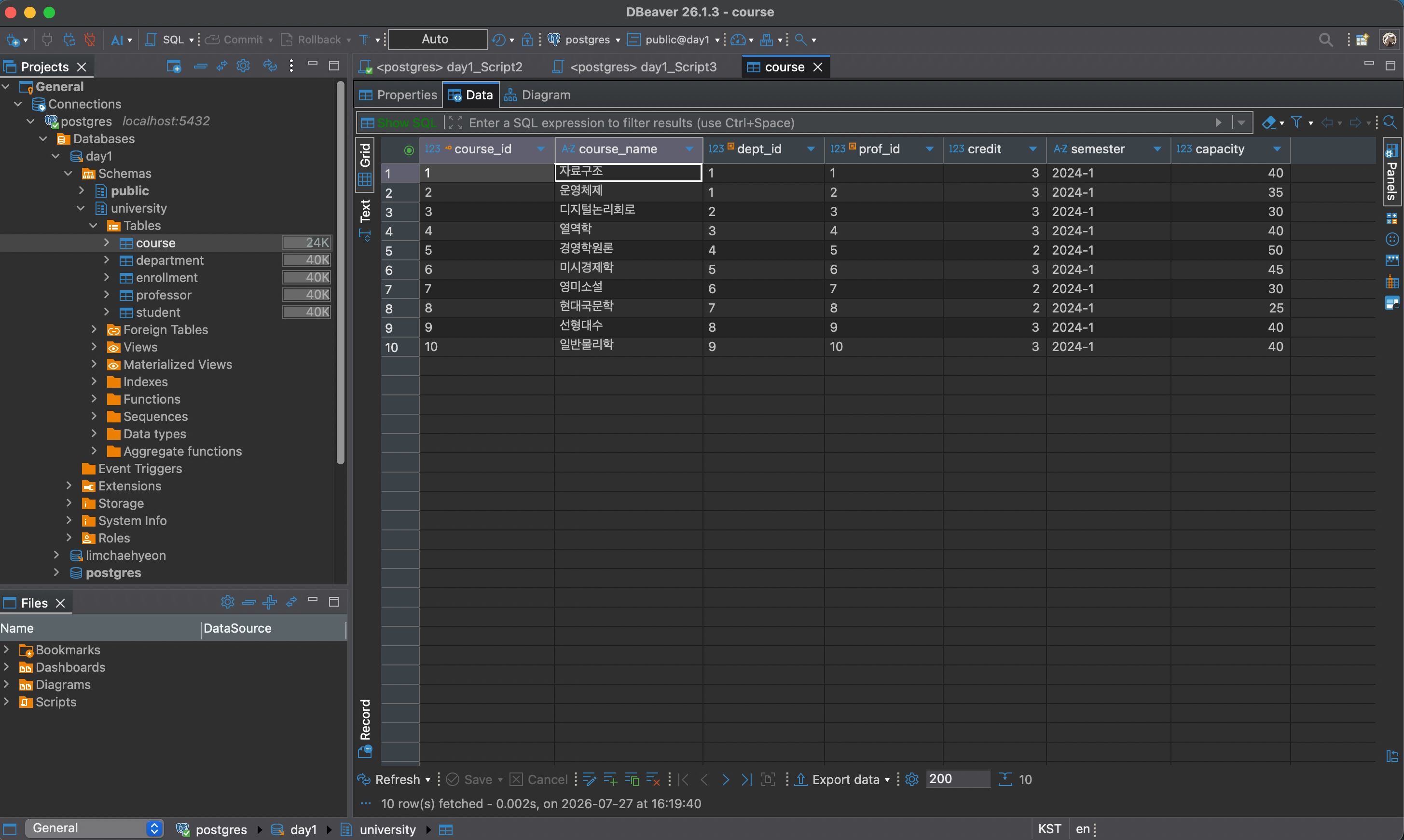The height and width of the screenshot is (840, 1404).
Task: Click the search magnifier at toolbar far right
Action: [1325, 40]
